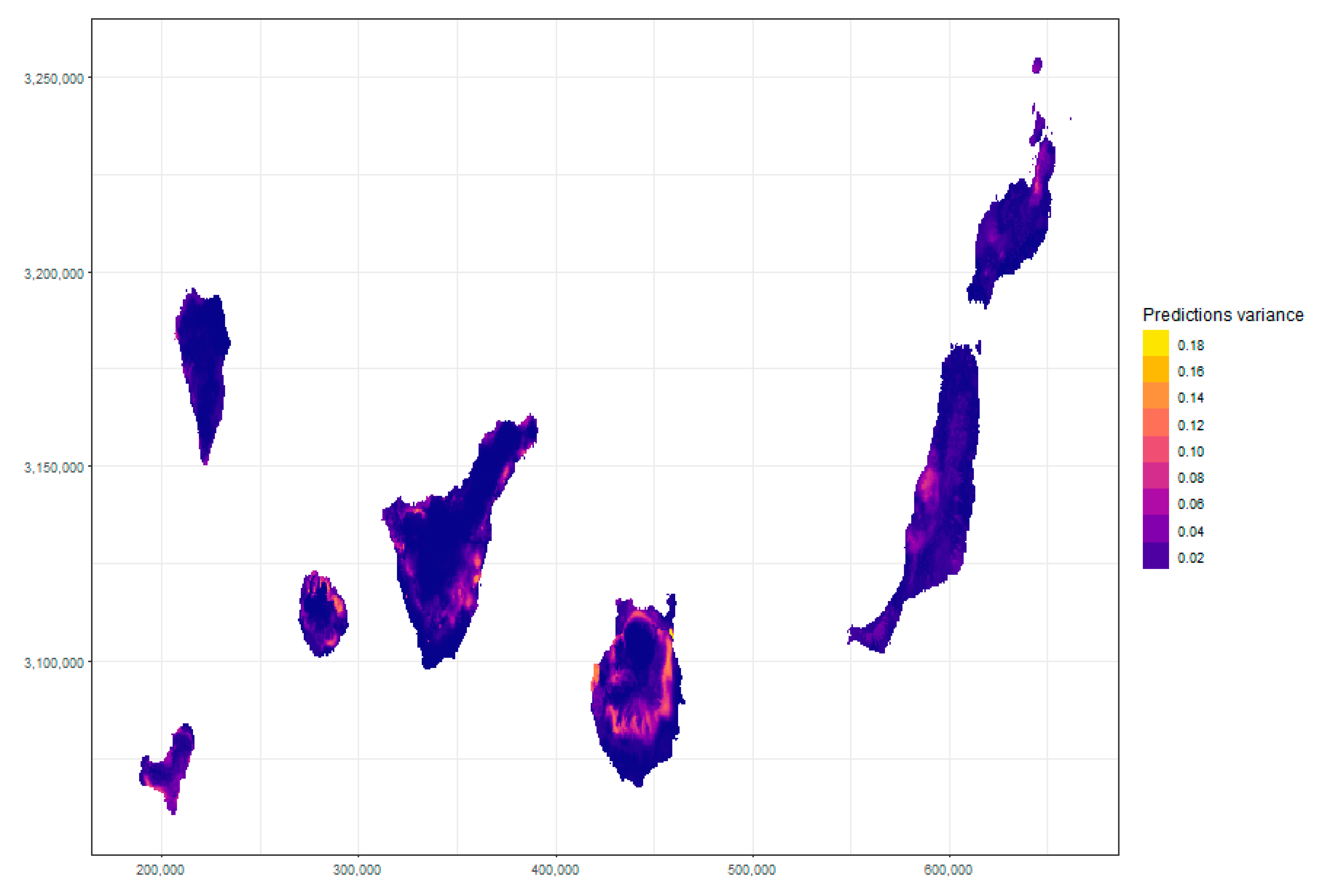Image resolution: width=1330 pixels, height=896 pixels.
Task: Click the 3,200,000 y-axis label
Action: pos(54,273)
